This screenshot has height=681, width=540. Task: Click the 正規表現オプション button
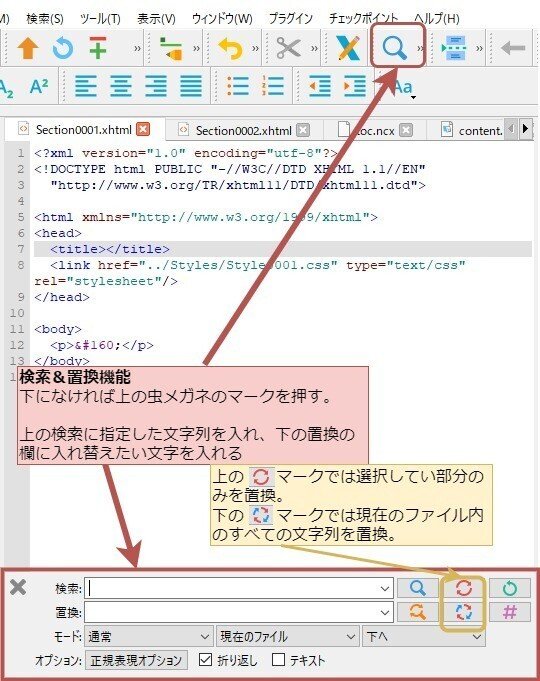pyautogui.click(x=136, y=660)
